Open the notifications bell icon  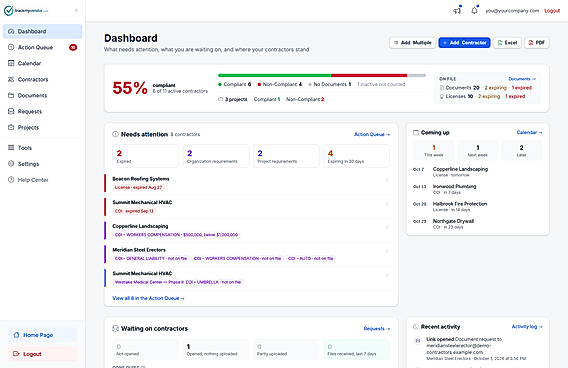coord(474,11)
